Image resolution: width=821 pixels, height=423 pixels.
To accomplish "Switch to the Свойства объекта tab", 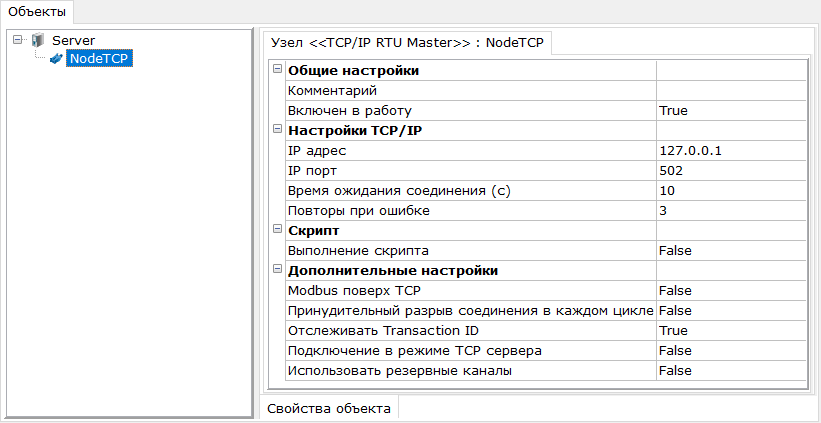I will [x=329, y=408].
